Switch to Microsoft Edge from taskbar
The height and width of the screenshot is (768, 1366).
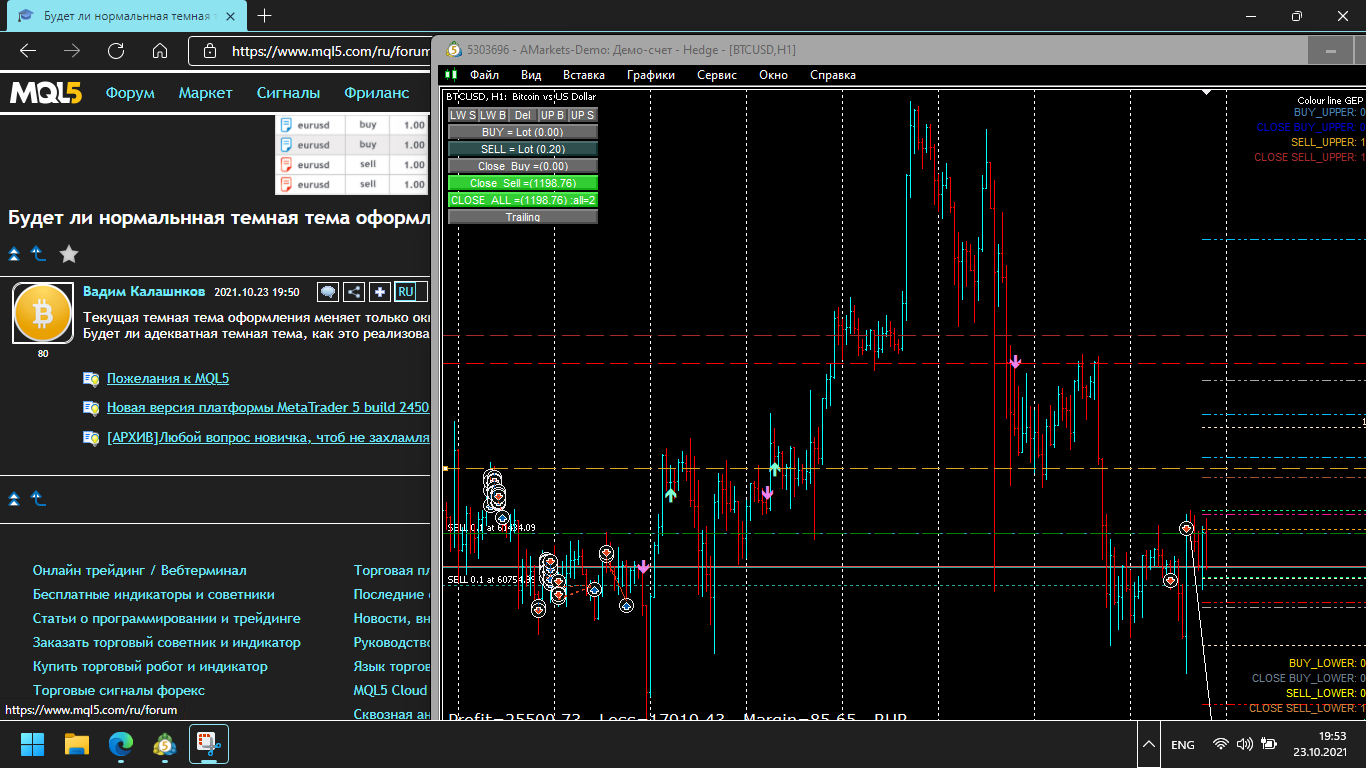pos(121,744)
